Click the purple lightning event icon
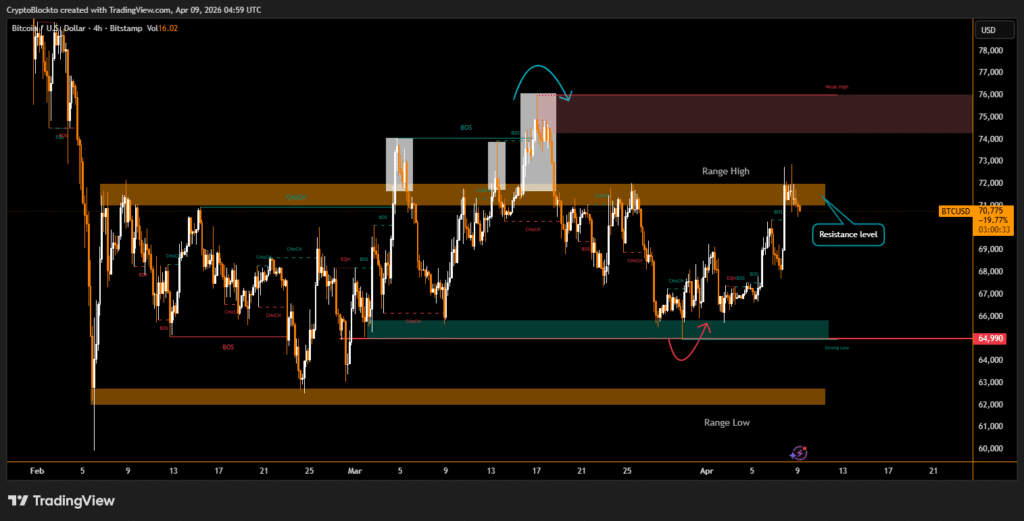1024x521 pixels. pyautogui.click(x=799, y=453)
